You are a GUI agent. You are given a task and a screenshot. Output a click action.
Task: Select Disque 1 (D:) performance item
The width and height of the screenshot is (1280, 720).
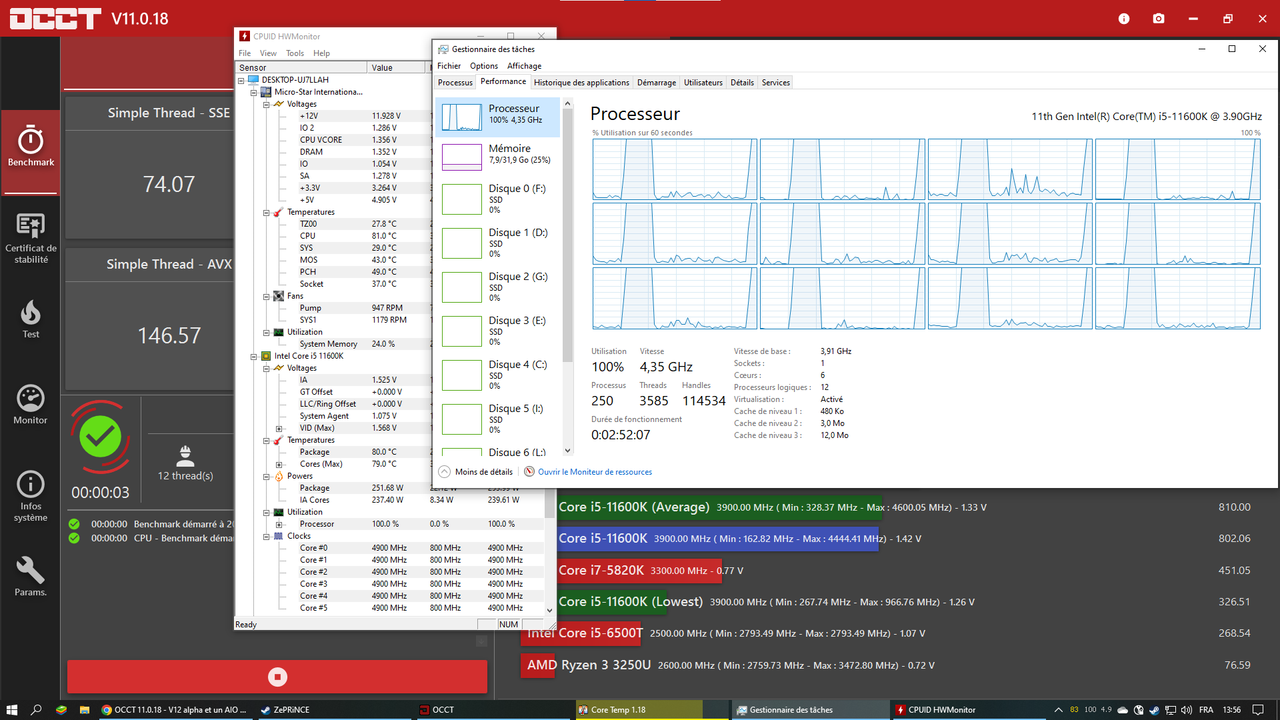[498, 243]
